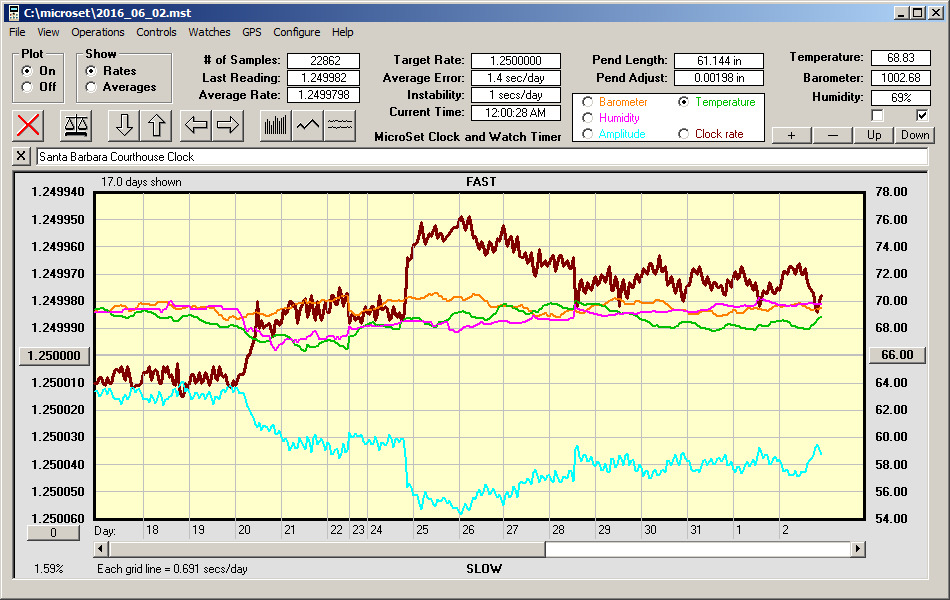Click the plus zoom button

click(x=791, y=135)
